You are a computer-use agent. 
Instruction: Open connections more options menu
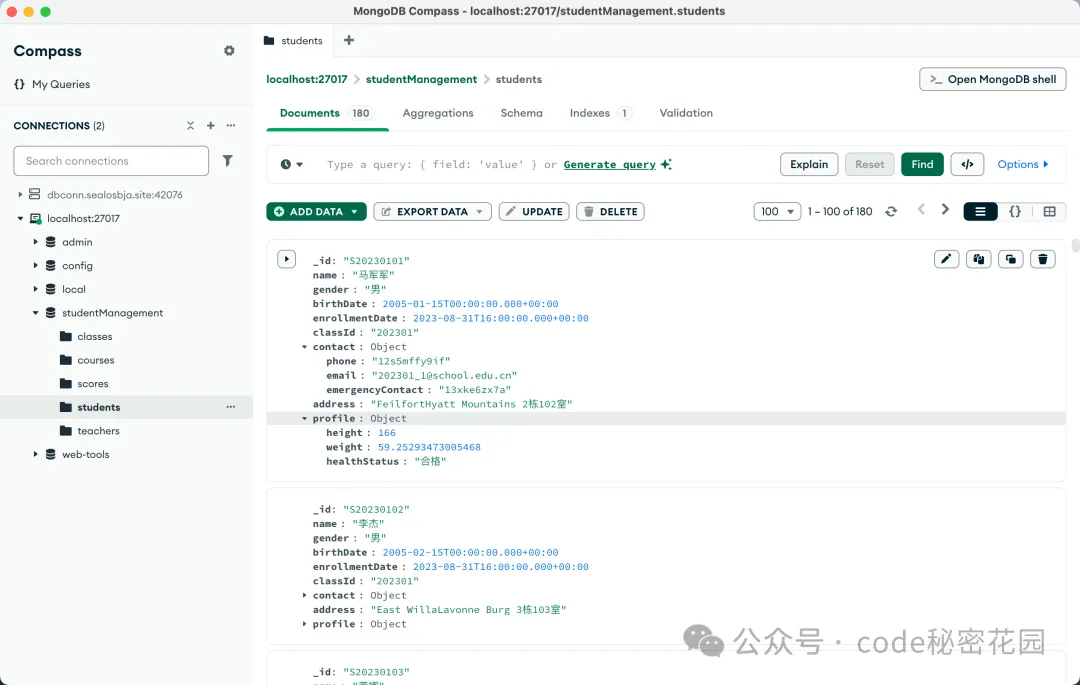coord(231,125)
